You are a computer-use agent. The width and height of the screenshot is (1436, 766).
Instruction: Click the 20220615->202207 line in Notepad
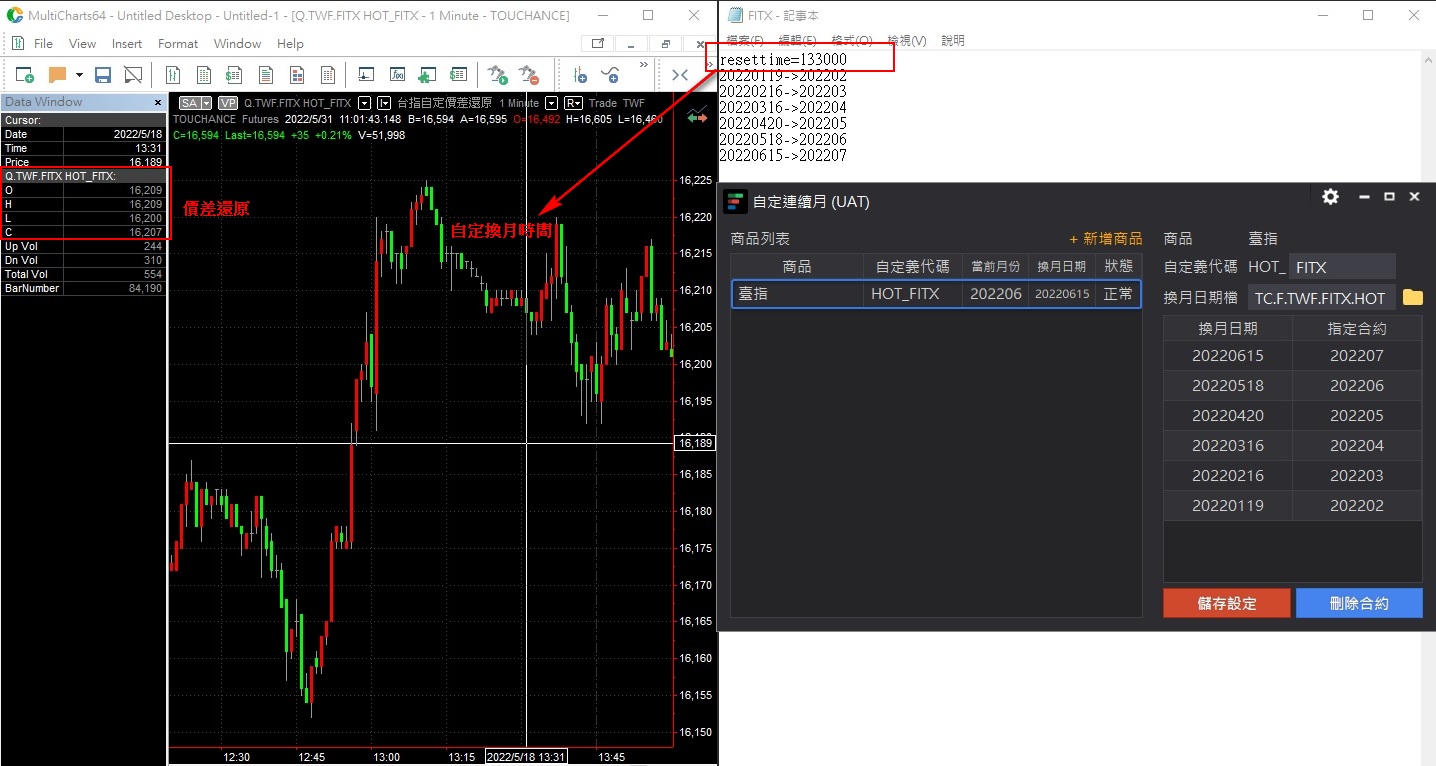783,156
